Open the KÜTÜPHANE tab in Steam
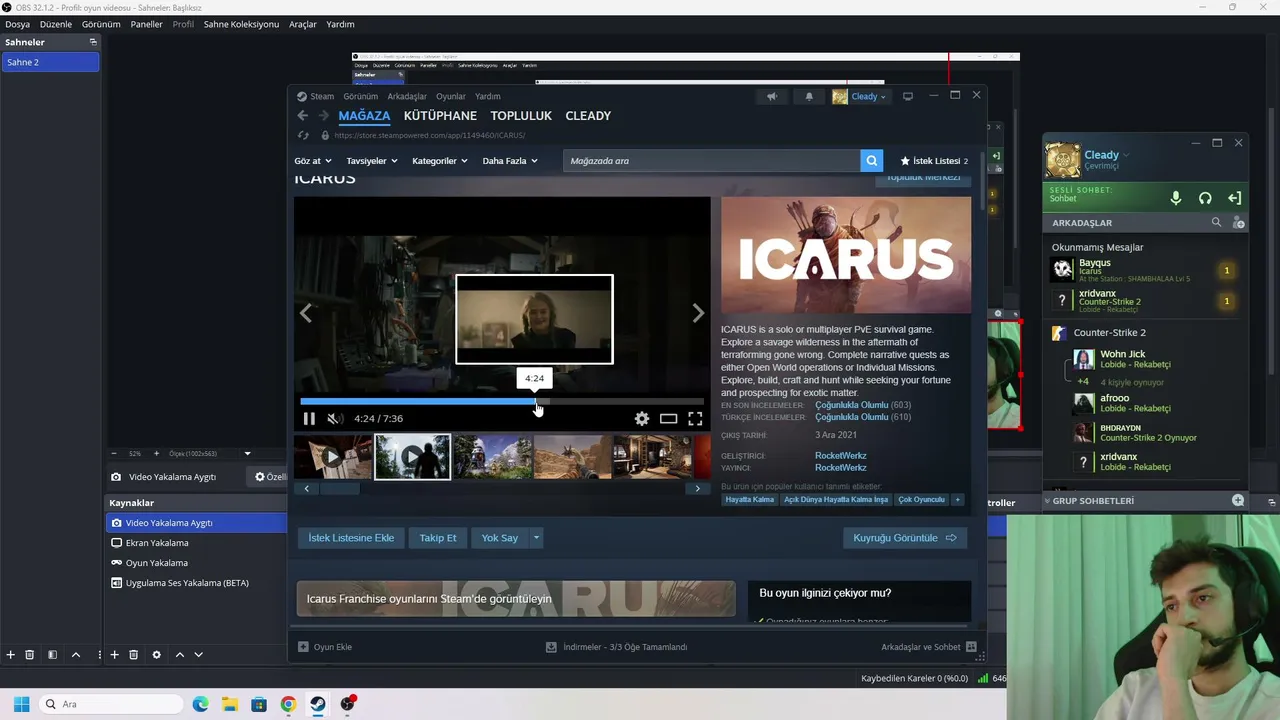The image size is (1280, 720). click(x=440, y=116)
